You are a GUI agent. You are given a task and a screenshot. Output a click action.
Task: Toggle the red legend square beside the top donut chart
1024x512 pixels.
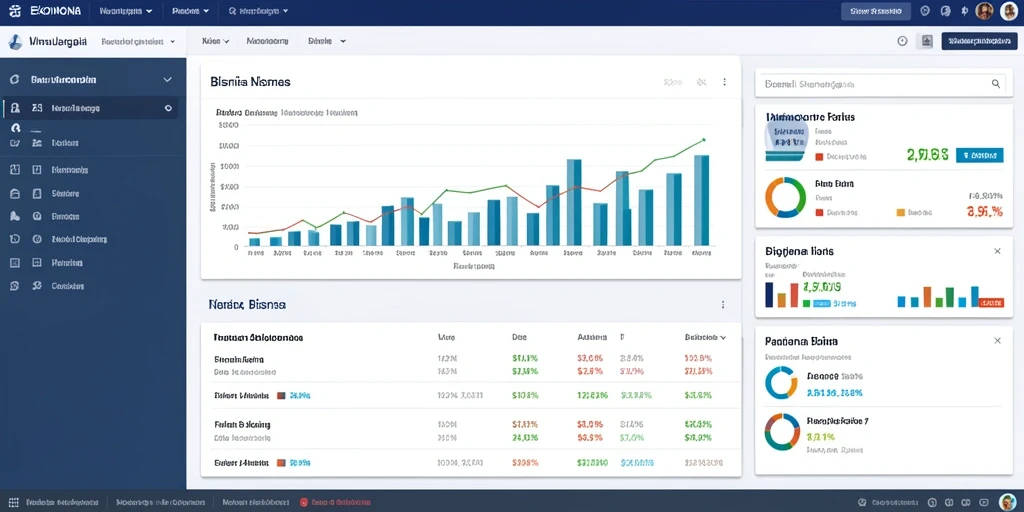819,212
